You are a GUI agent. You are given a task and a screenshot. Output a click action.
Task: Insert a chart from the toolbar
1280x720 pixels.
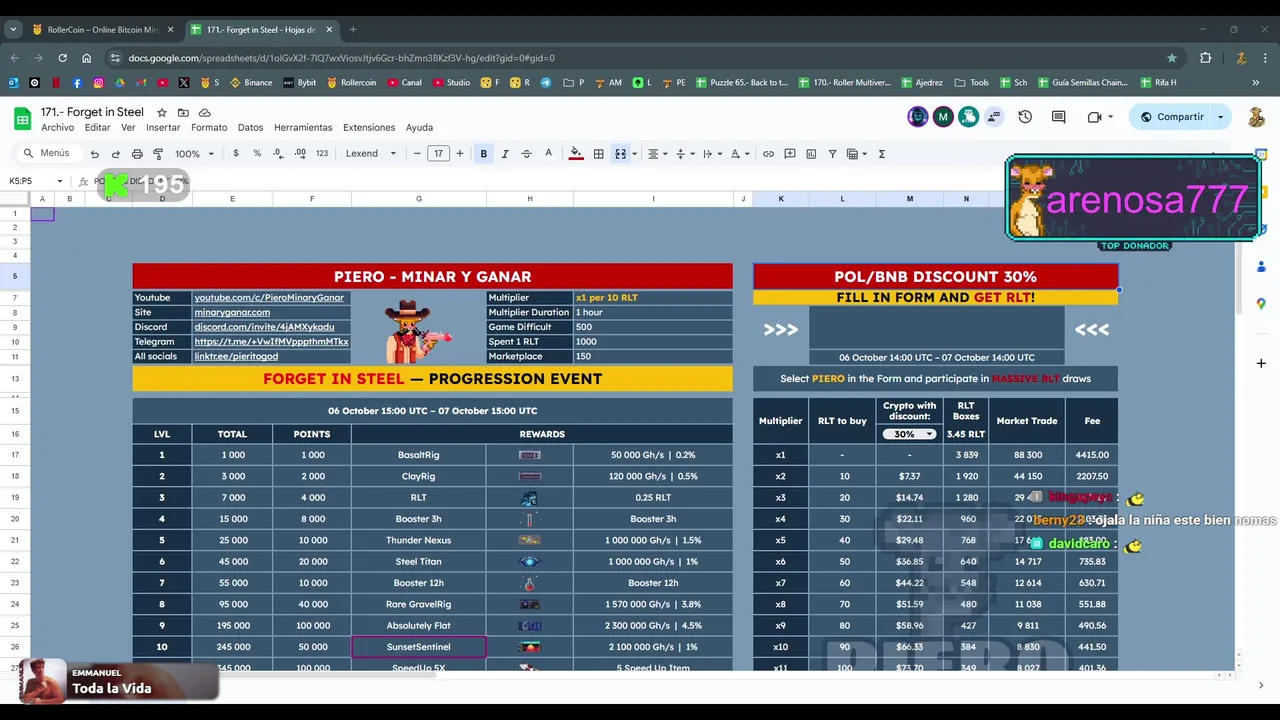click(811, 154)
